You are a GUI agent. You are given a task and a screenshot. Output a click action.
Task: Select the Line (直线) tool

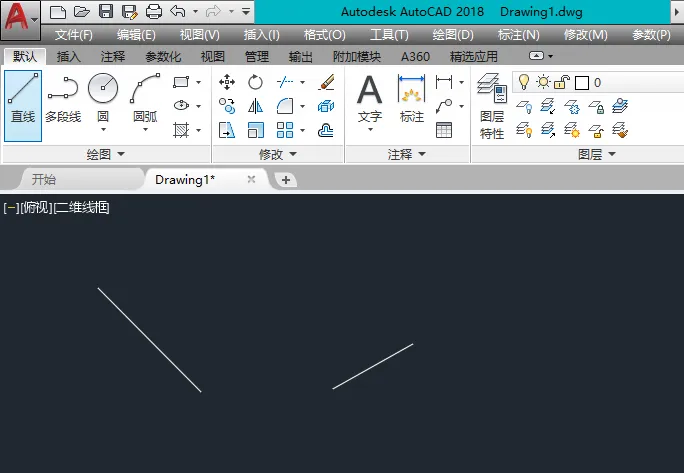click(x=23, y=106)
